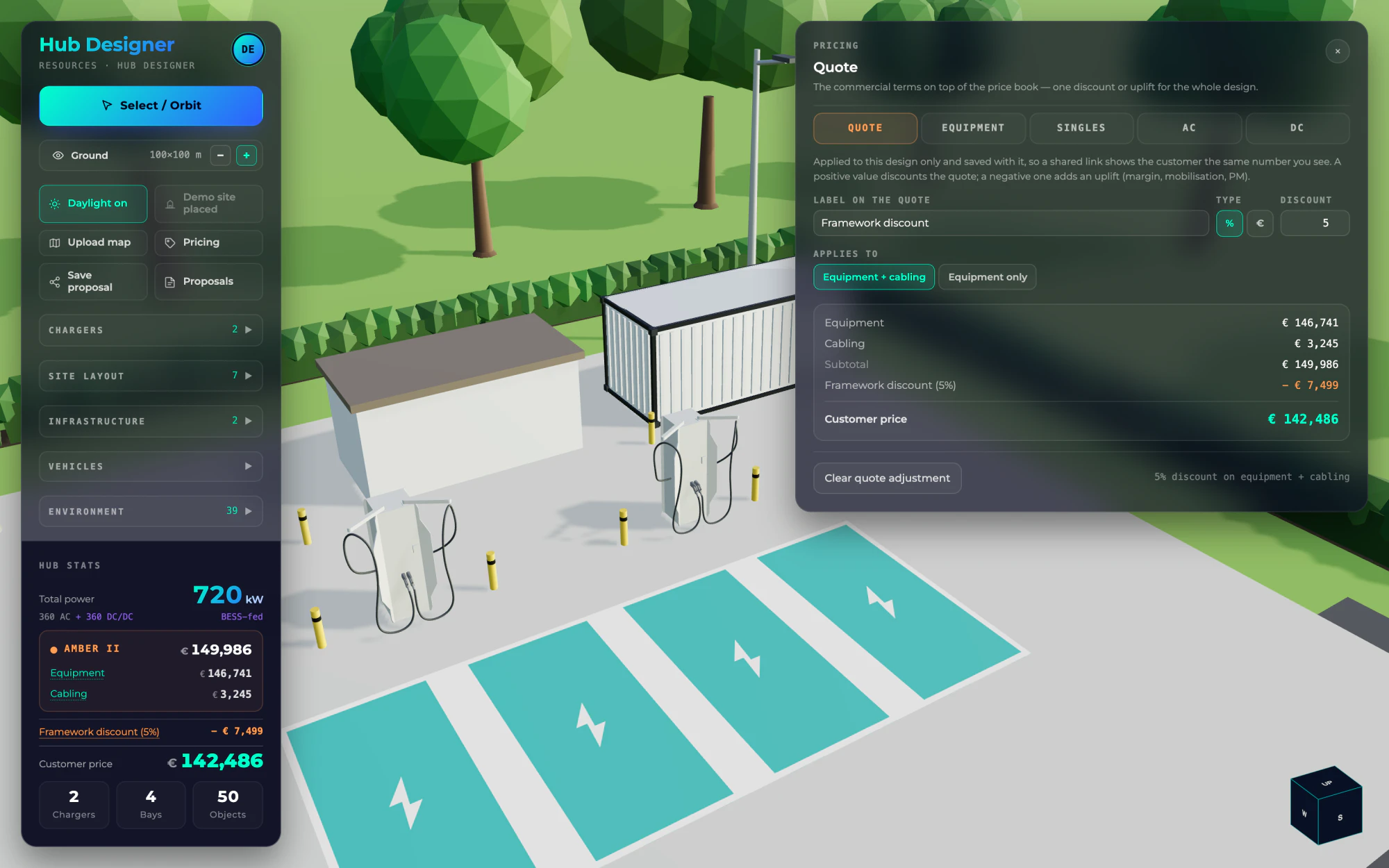Switch to the AC tab

[x=1189, y=128]
